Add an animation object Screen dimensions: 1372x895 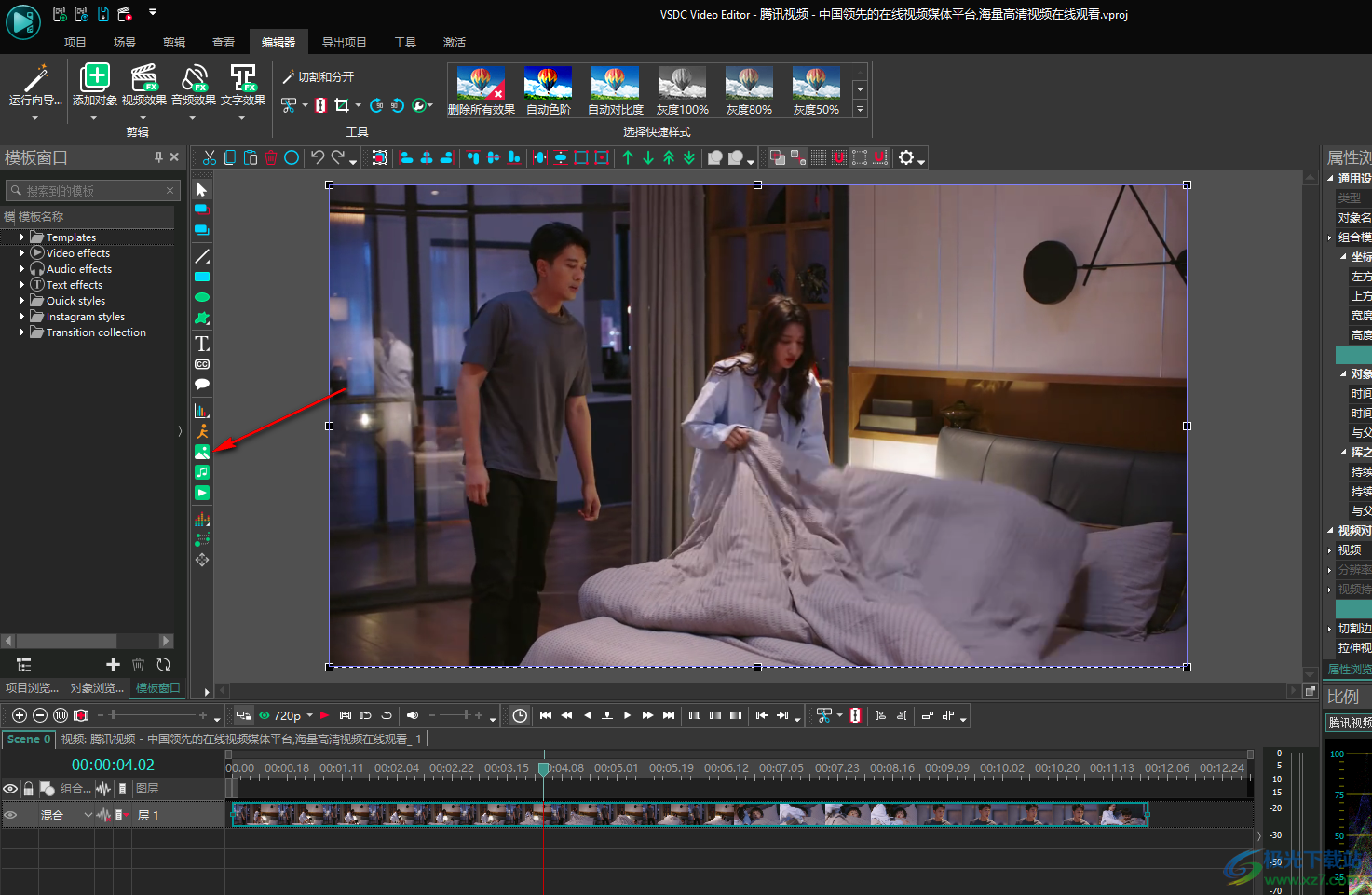pos(202,431)
